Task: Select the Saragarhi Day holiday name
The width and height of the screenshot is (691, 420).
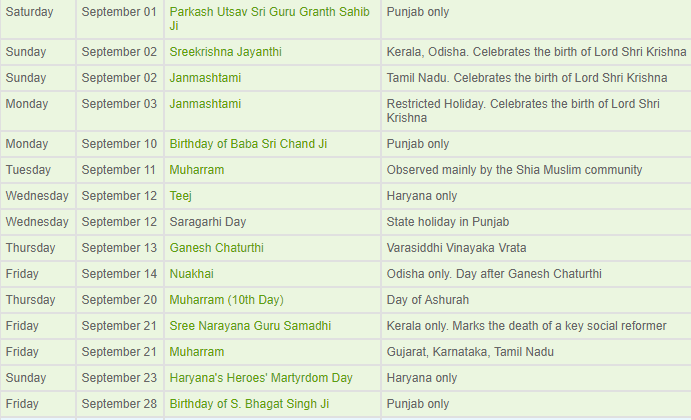Action: tap(208, 222)
